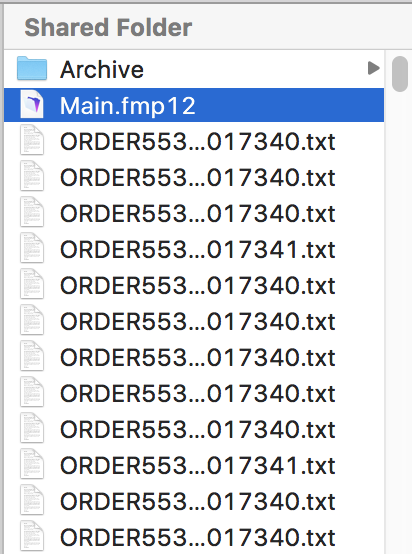Image resolution: width=412 pixels, height=554 pixels.
Task: Click the blue Archive folder icon
Action: click(x=32, y=68)
